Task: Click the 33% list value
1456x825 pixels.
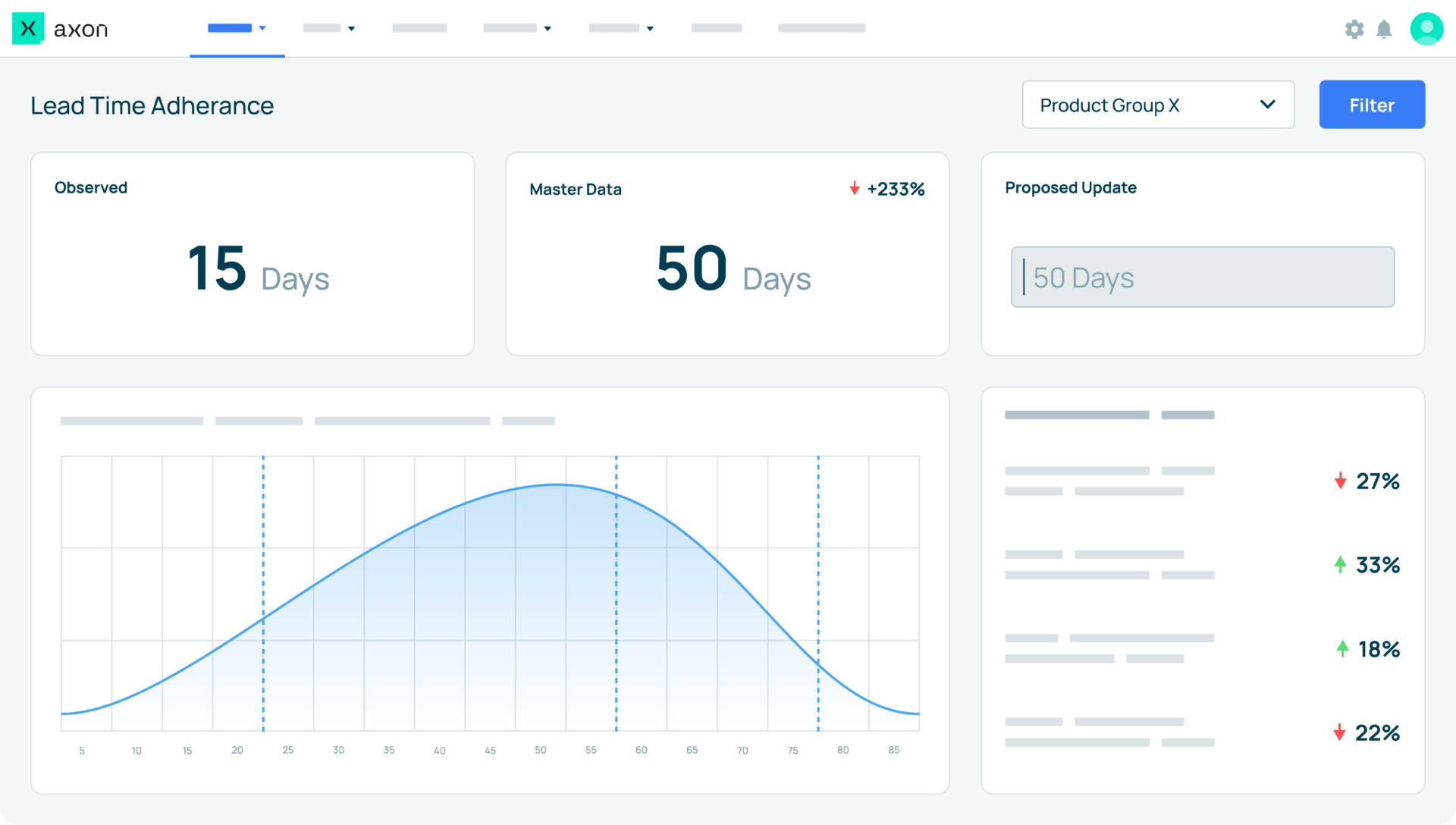Action: tap(1378, 565)
